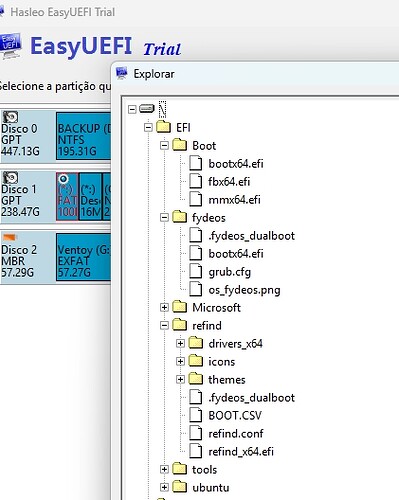The image size is (399, 500).
Task: Click the Disco 1 hard disk icon
Action: coord(11,177)
